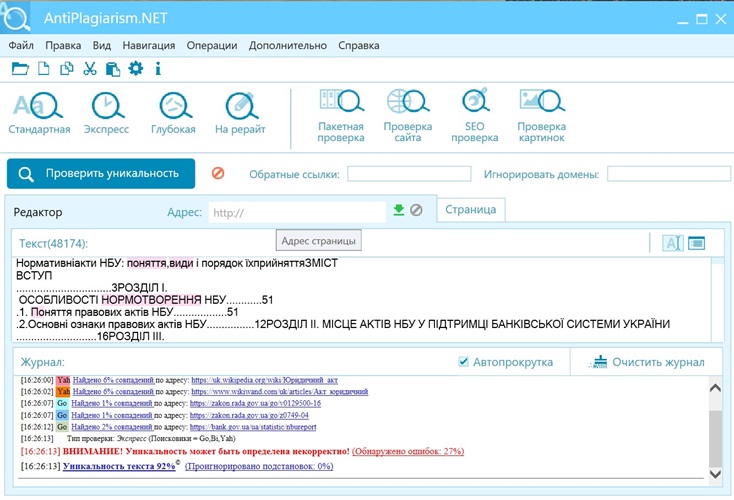Switch to the Редактор tab
Screen dimensions: 734x500
[38, 212]
